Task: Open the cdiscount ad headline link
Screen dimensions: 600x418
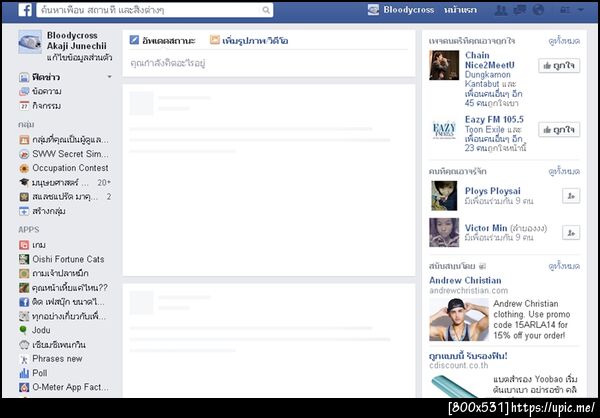Action: 468,356
